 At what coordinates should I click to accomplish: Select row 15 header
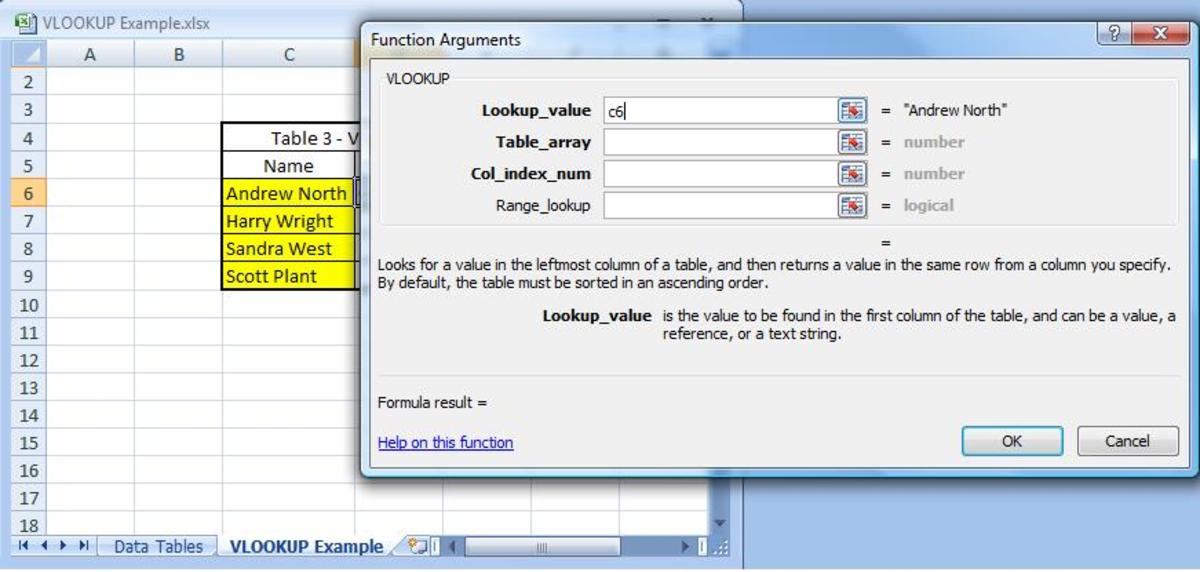[28, 442]
